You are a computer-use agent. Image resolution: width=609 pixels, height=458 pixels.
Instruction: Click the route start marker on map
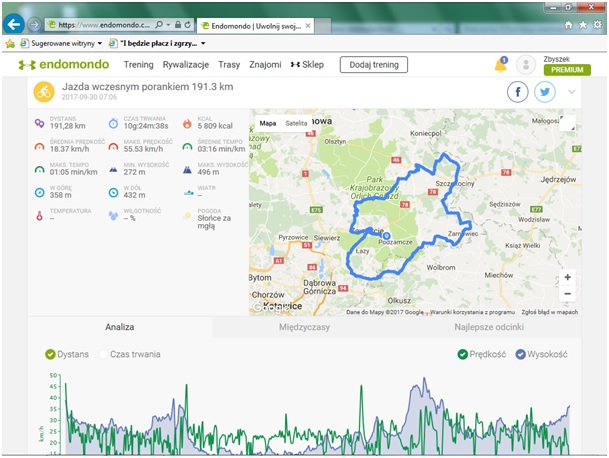click(x=386, y=236)
